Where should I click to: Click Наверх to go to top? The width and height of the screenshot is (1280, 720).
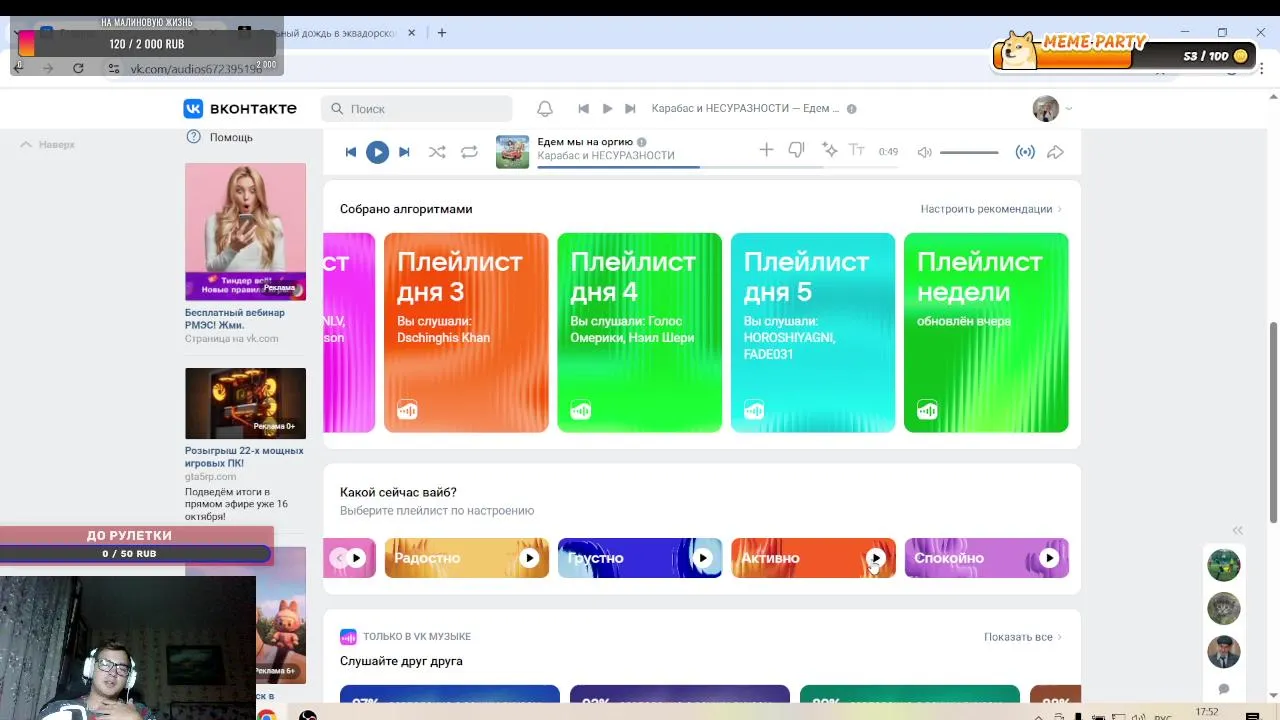48,144
